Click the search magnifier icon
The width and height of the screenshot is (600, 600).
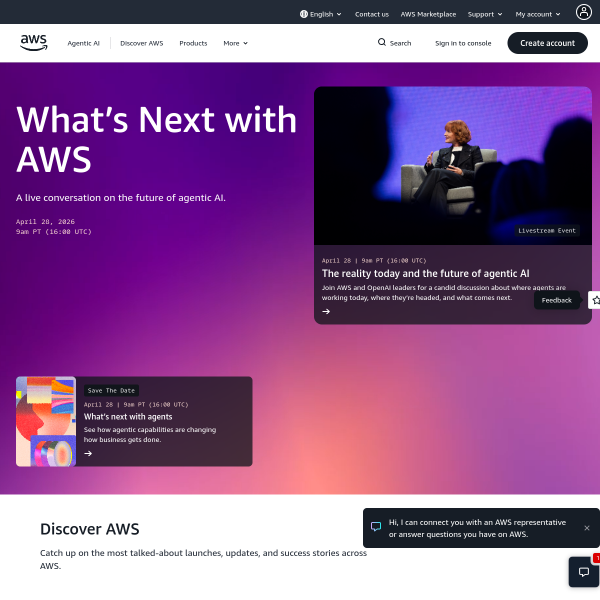coord(382,42)
